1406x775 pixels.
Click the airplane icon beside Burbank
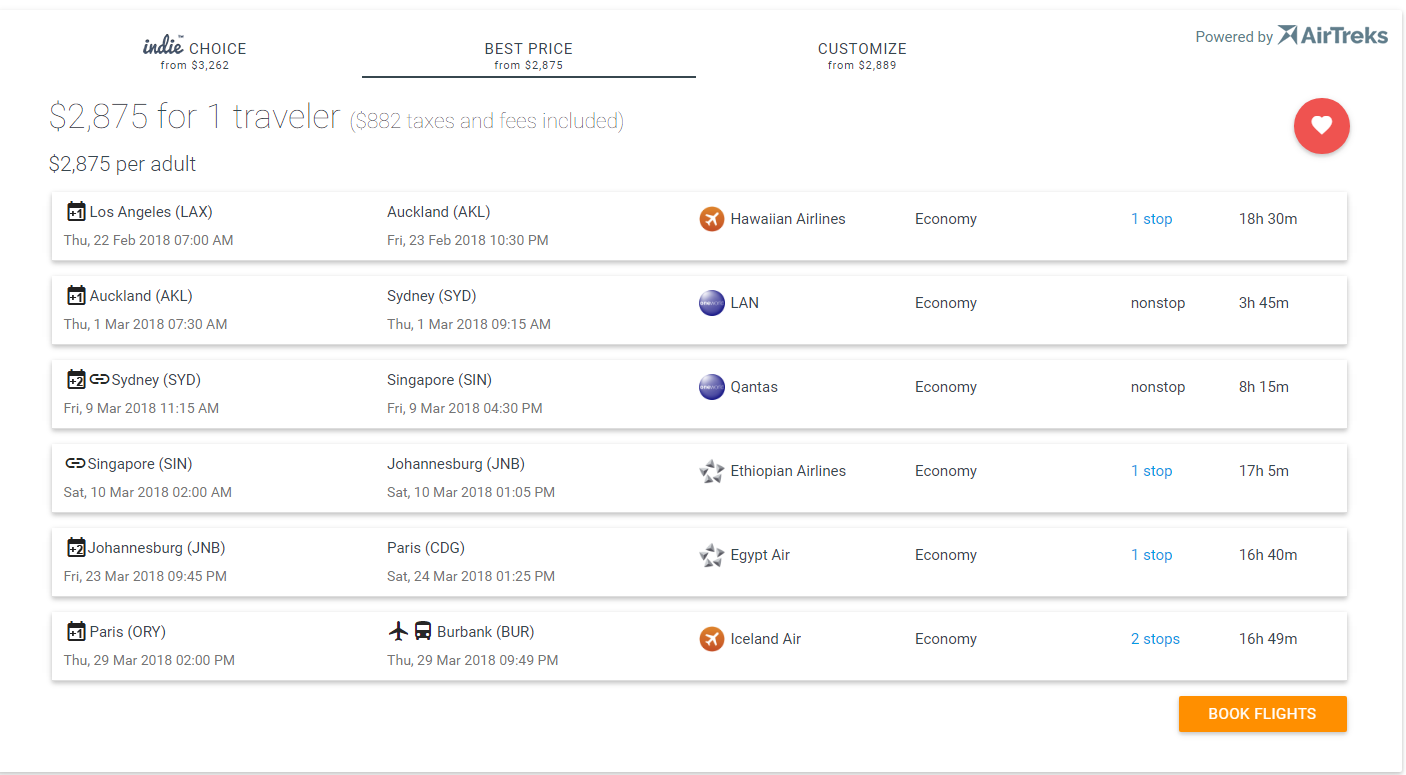398,632
